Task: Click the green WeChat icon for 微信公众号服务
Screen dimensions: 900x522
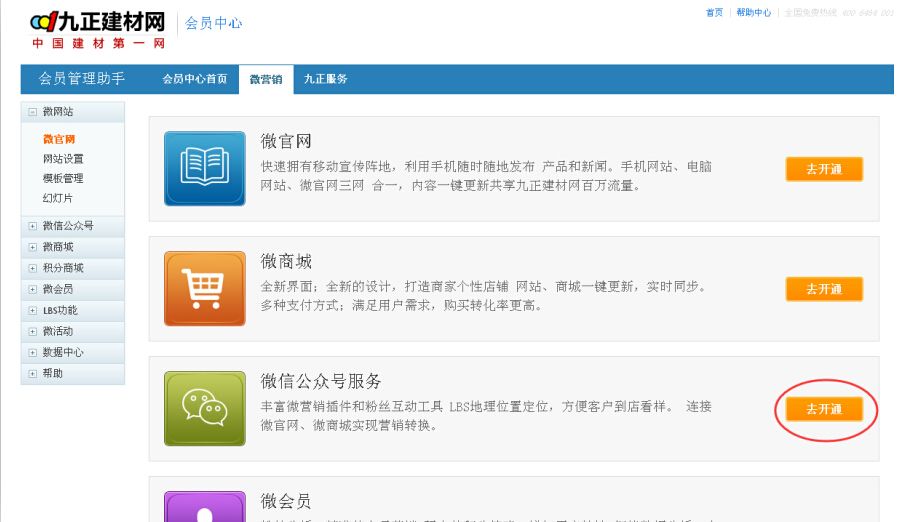Action: pyautogui.click(x=204, y=408)
